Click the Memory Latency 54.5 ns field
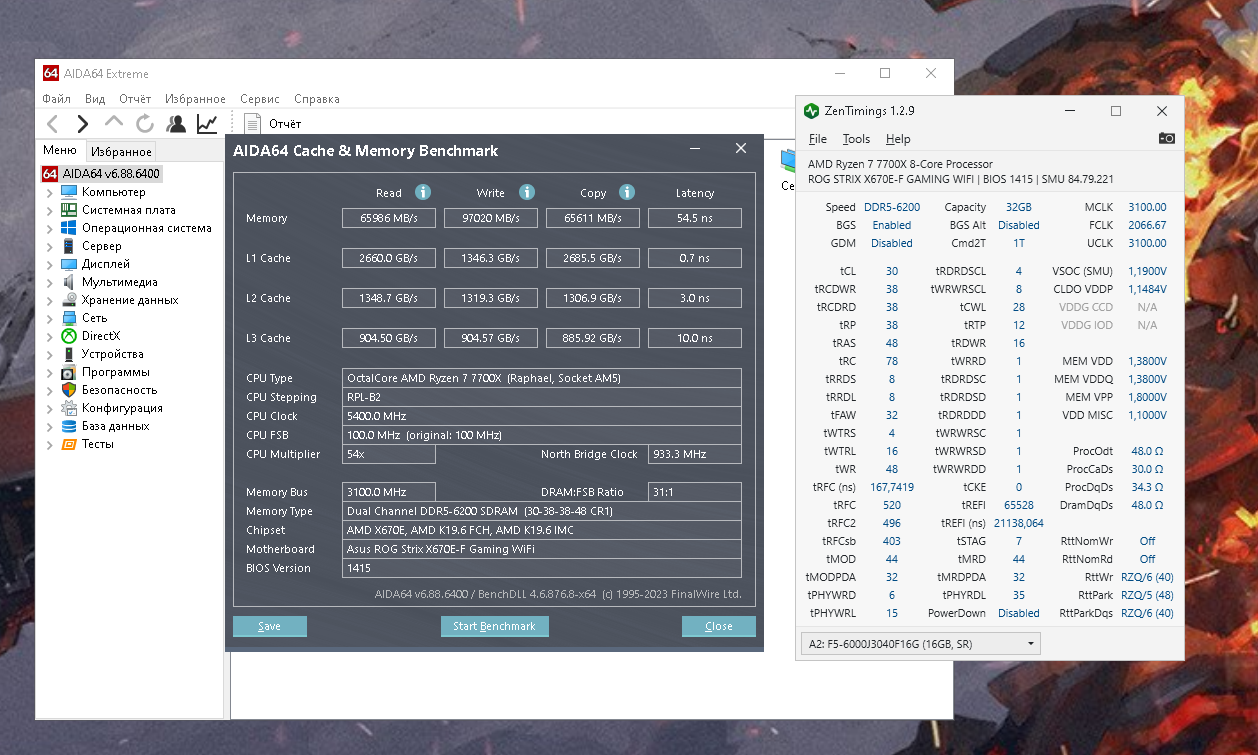 695,218
